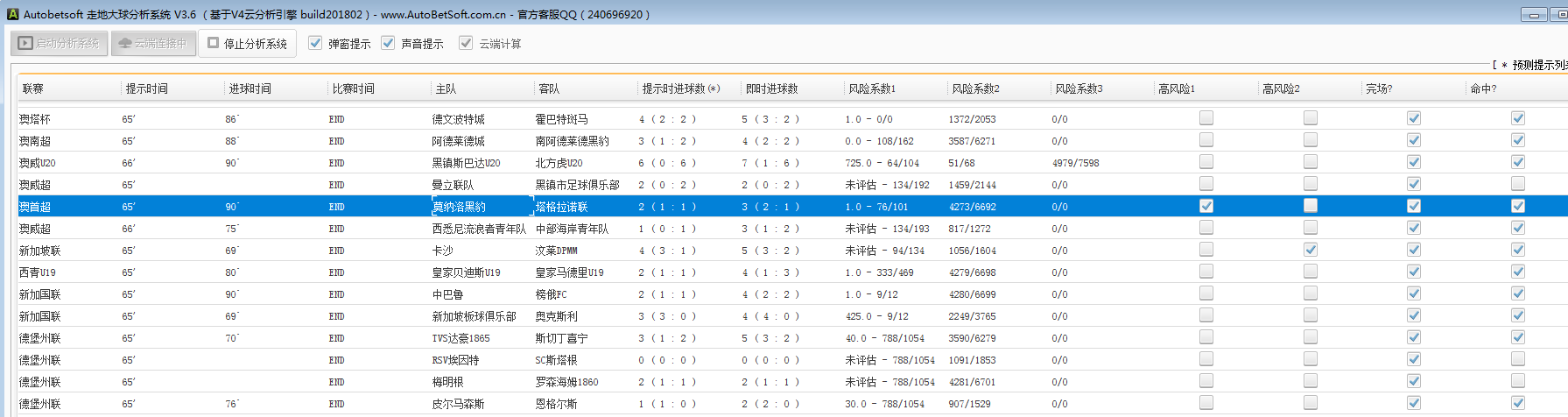Toggle the 云端计算 checkbox

(466, 43)
